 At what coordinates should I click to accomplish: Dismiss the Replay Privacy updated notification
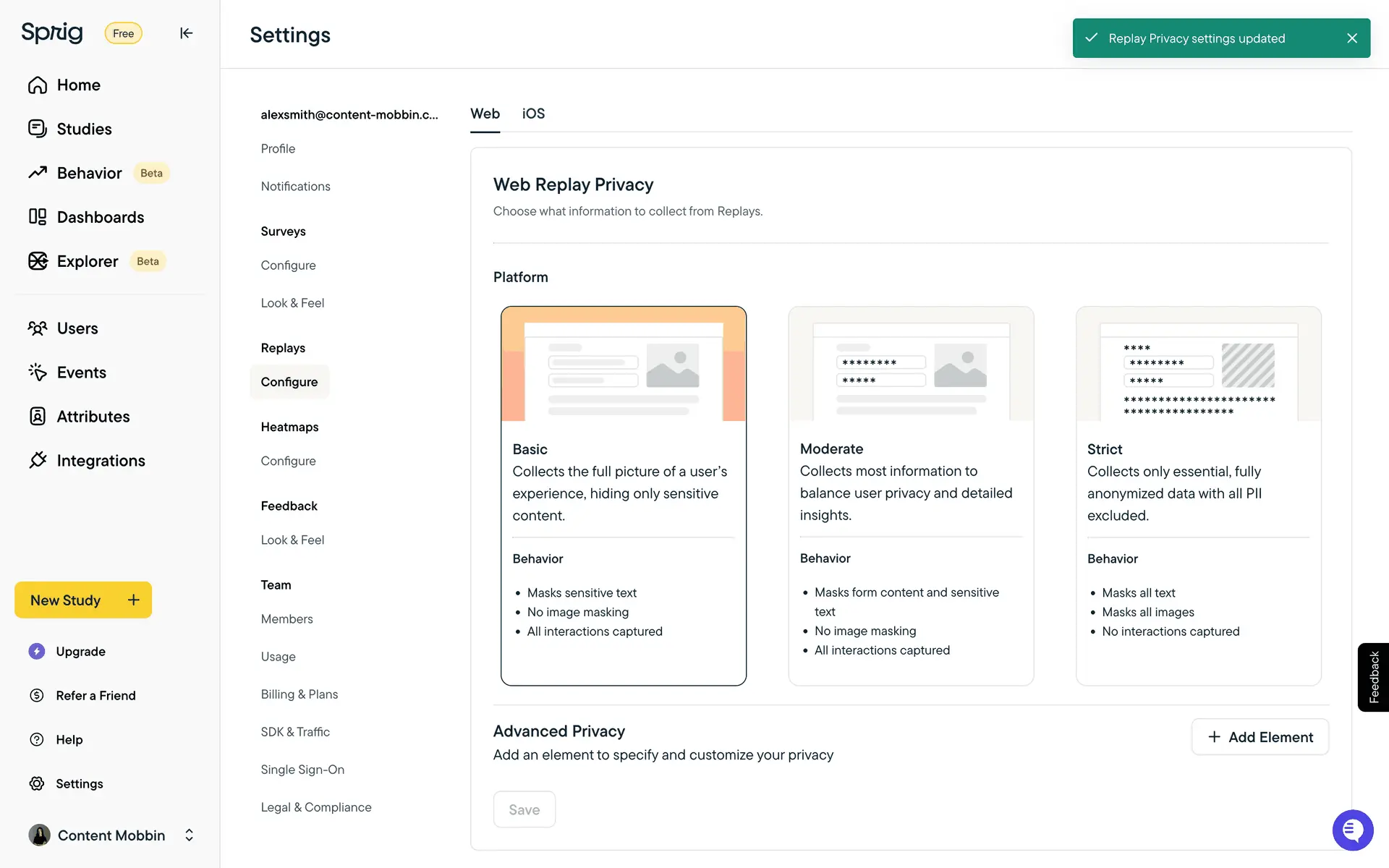click(1351, 38)
